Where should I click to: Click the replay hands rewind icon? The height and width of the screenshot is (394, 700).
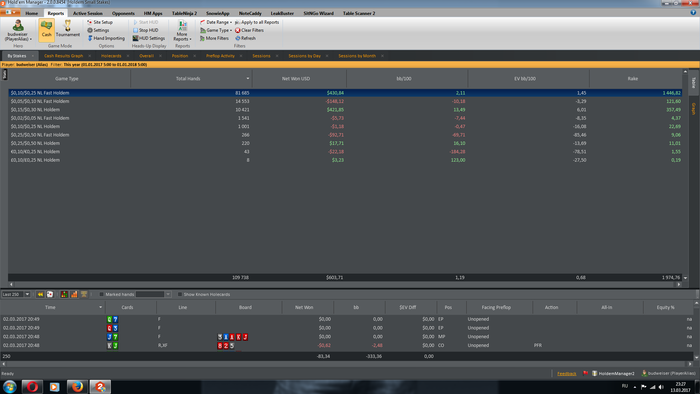point(40,294)
